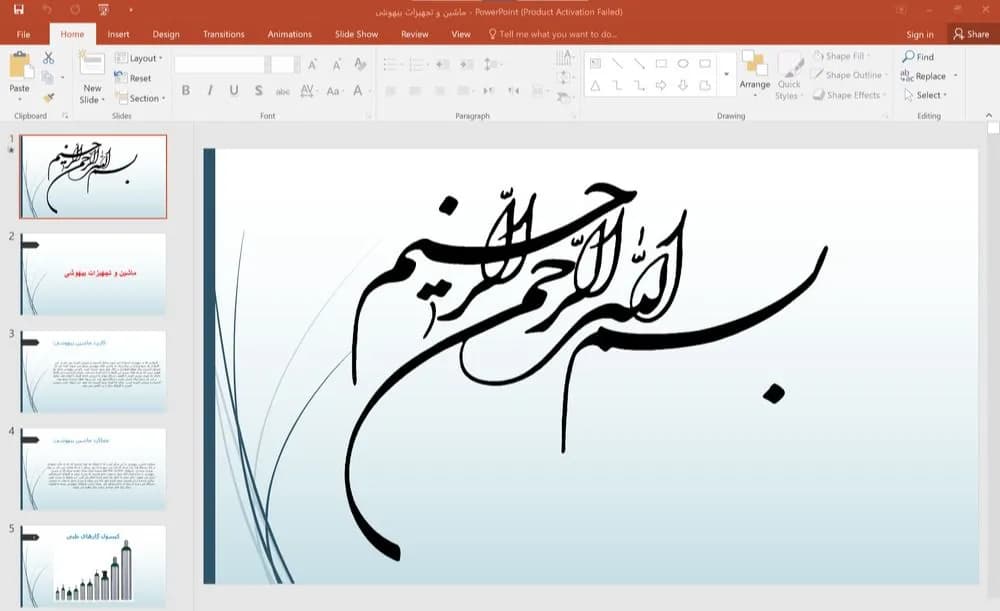Image resolution: width=1000 pixels, height=611 pixels.
Task: Click the Paste clipboard icon
Action: click(20, 64)
